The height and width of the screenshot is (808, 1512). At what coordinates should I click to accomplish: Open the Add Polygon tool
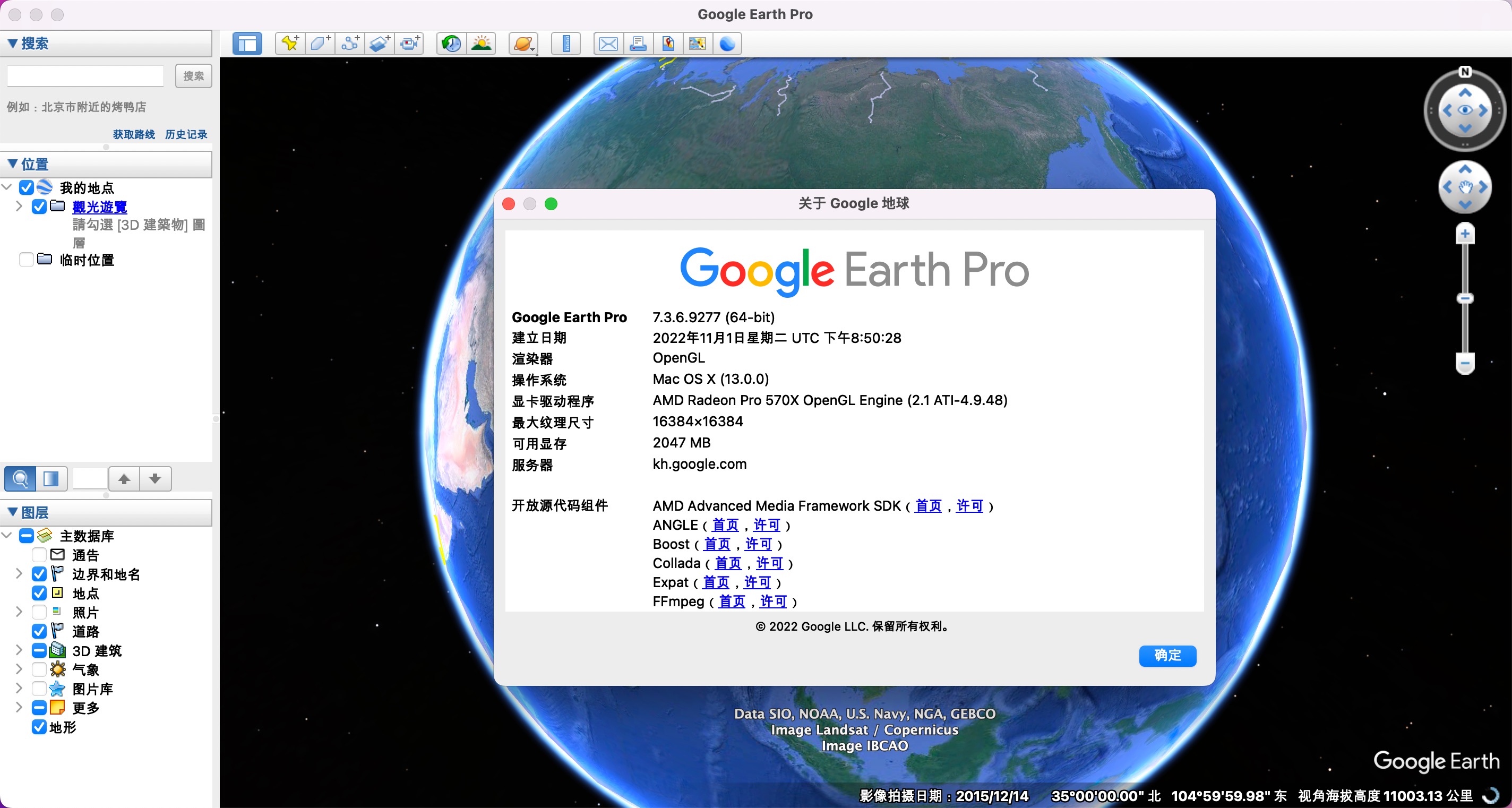coord(320,44)
